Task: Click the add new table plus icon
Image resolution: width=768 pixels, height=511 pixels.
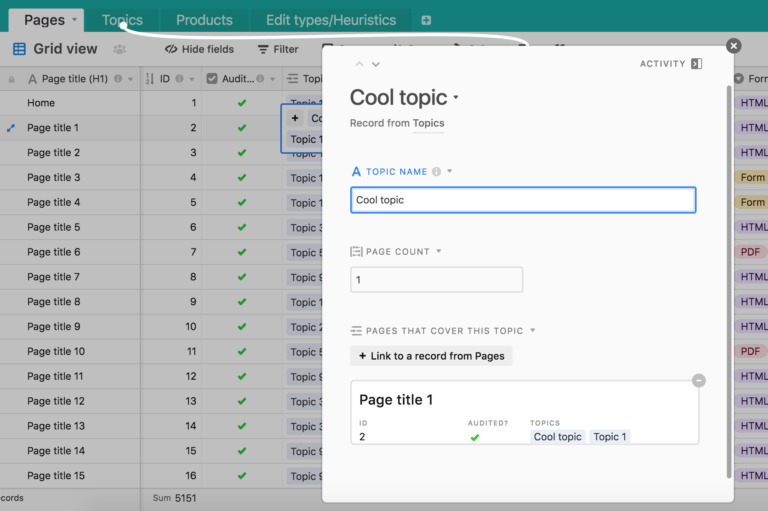Action: tap(427, 20)
